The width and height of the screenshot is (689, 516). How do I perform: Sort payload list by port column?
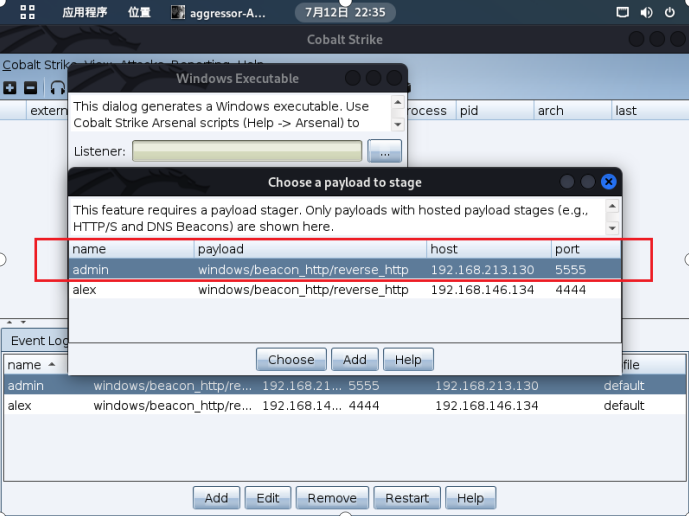pos(586,249)
